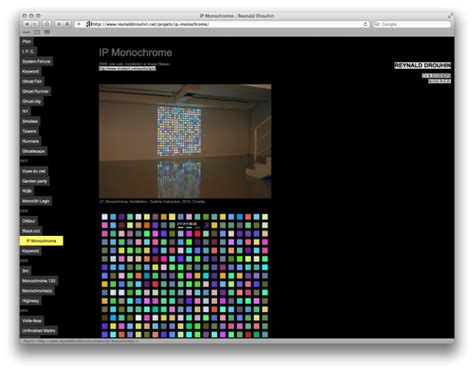Open the Src project link
The height and width of the screenshot is (371, 474).
[26, 271]
